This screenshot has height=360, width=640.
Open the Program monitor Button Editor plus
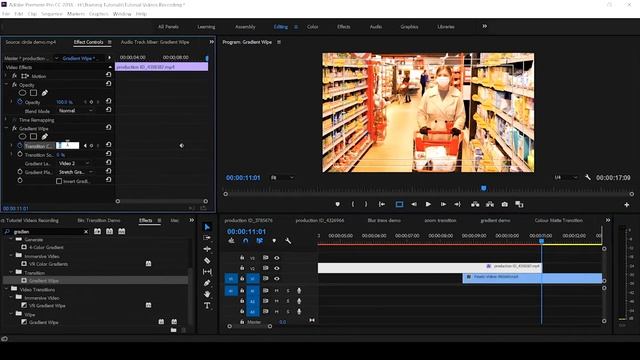[x=627, y=204]
